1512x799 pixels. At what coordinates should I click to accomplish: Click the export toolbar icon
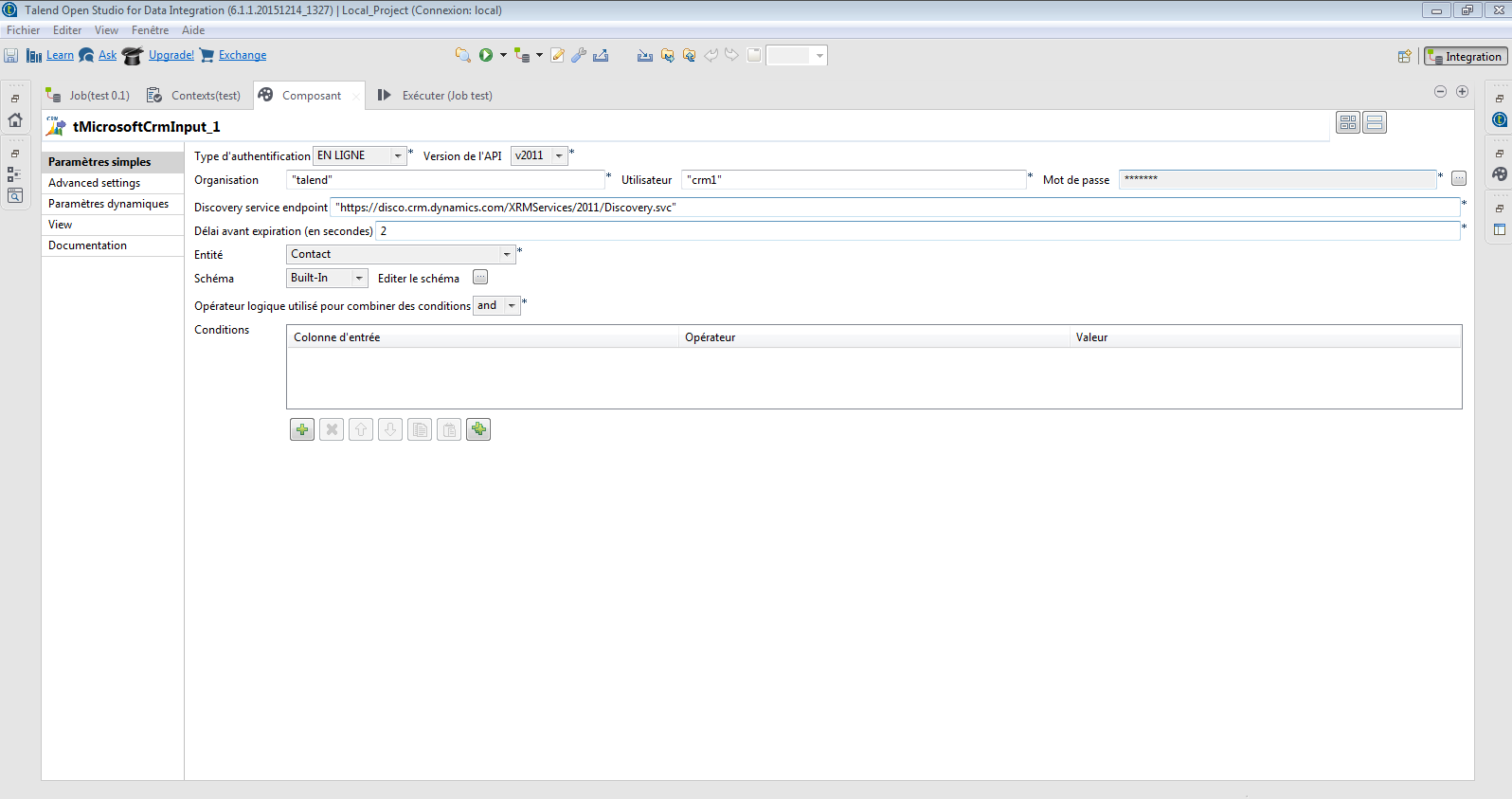(601, 55)
